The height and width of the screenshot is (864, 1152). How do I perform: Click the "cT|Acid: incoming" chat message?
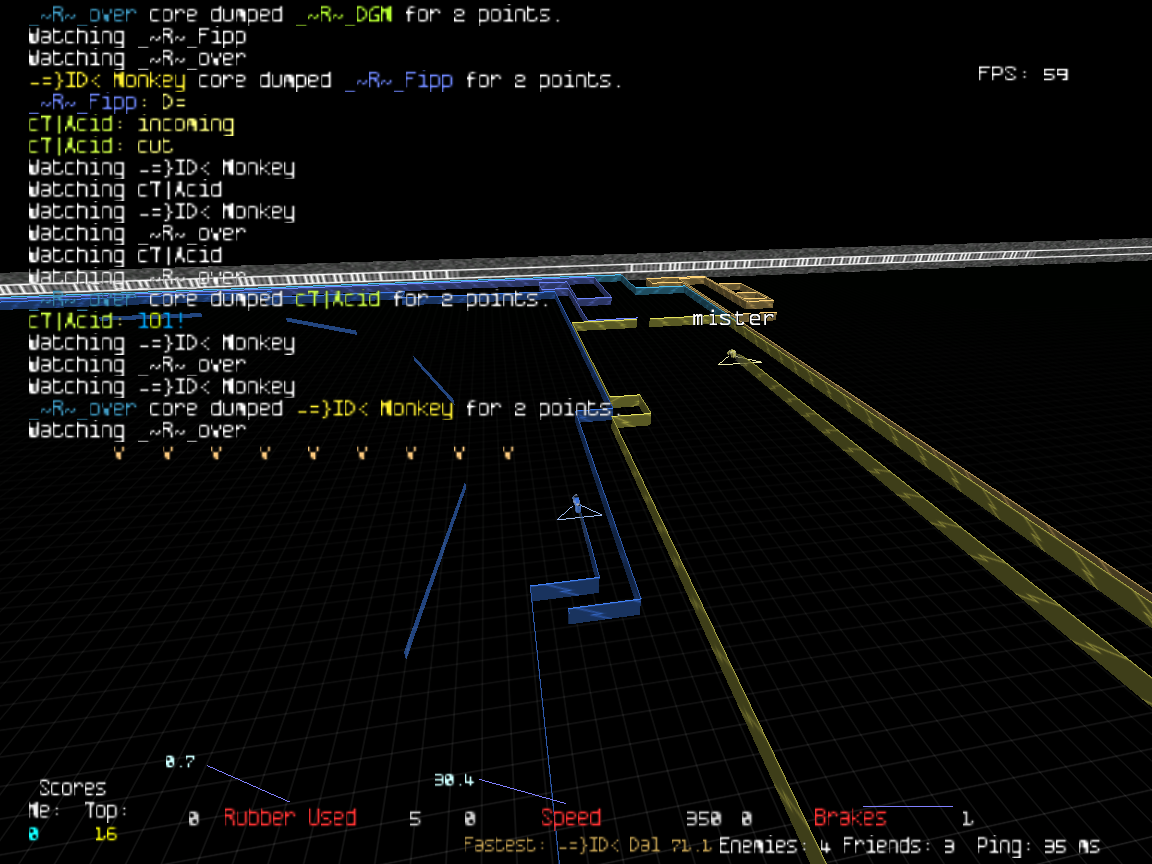coord(131,125)
